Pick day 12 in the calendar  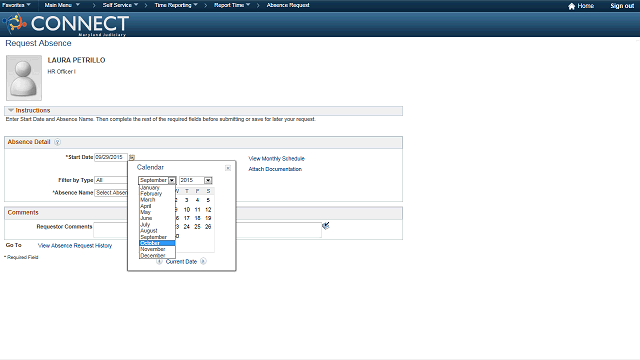(208, 209)
